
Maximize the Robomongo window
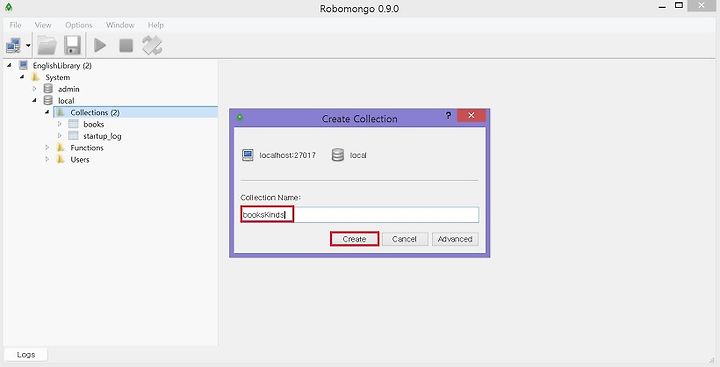click(679, 6)
